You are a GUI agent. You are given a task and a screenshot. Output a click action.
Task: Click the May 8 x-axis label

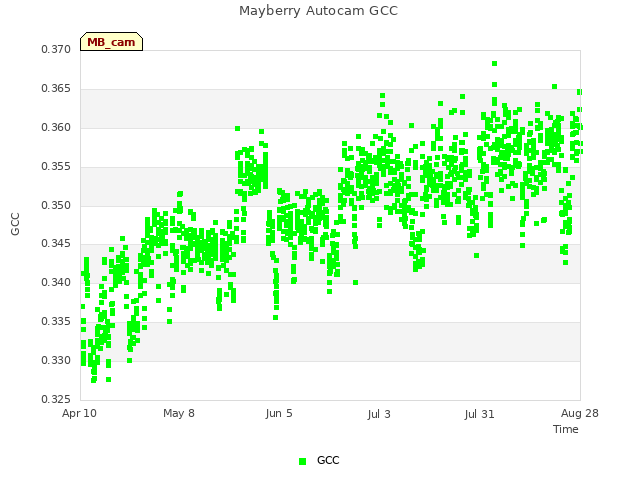179,413
